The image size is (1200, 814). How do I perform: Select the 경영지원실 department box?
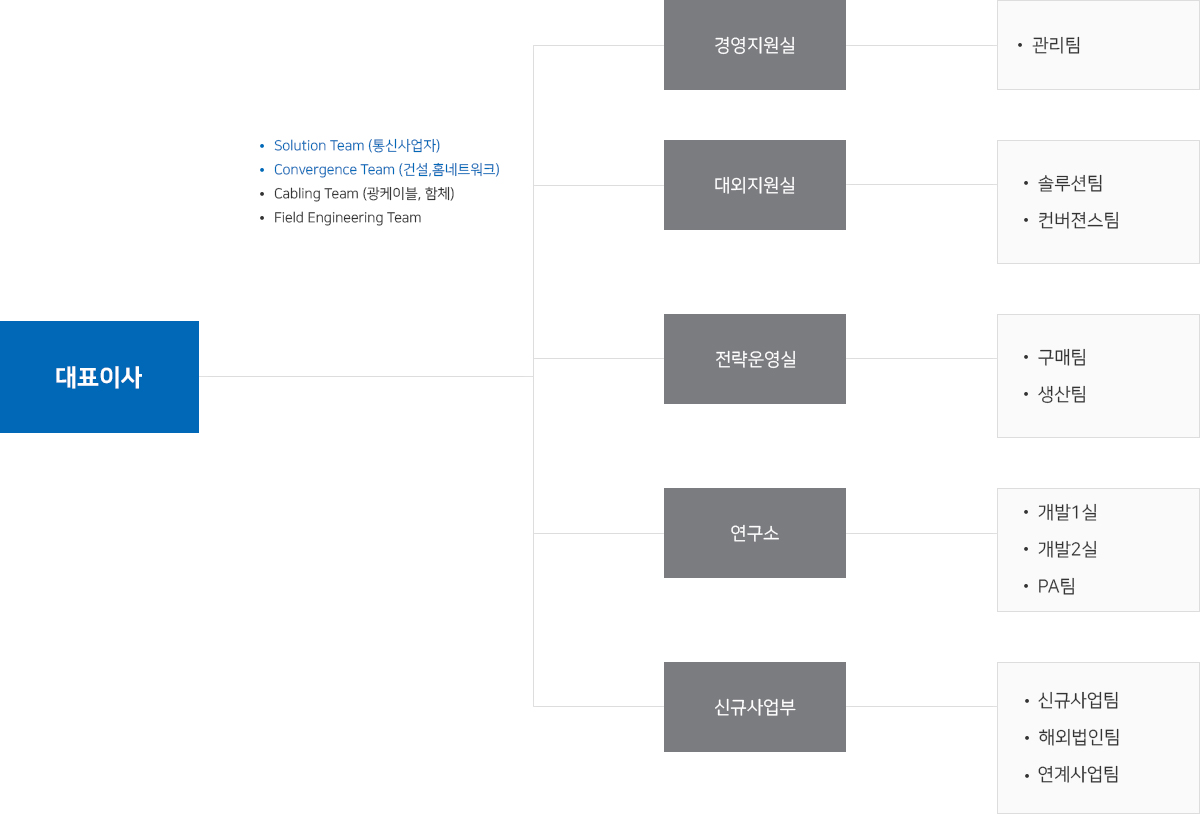pos(755,45)
